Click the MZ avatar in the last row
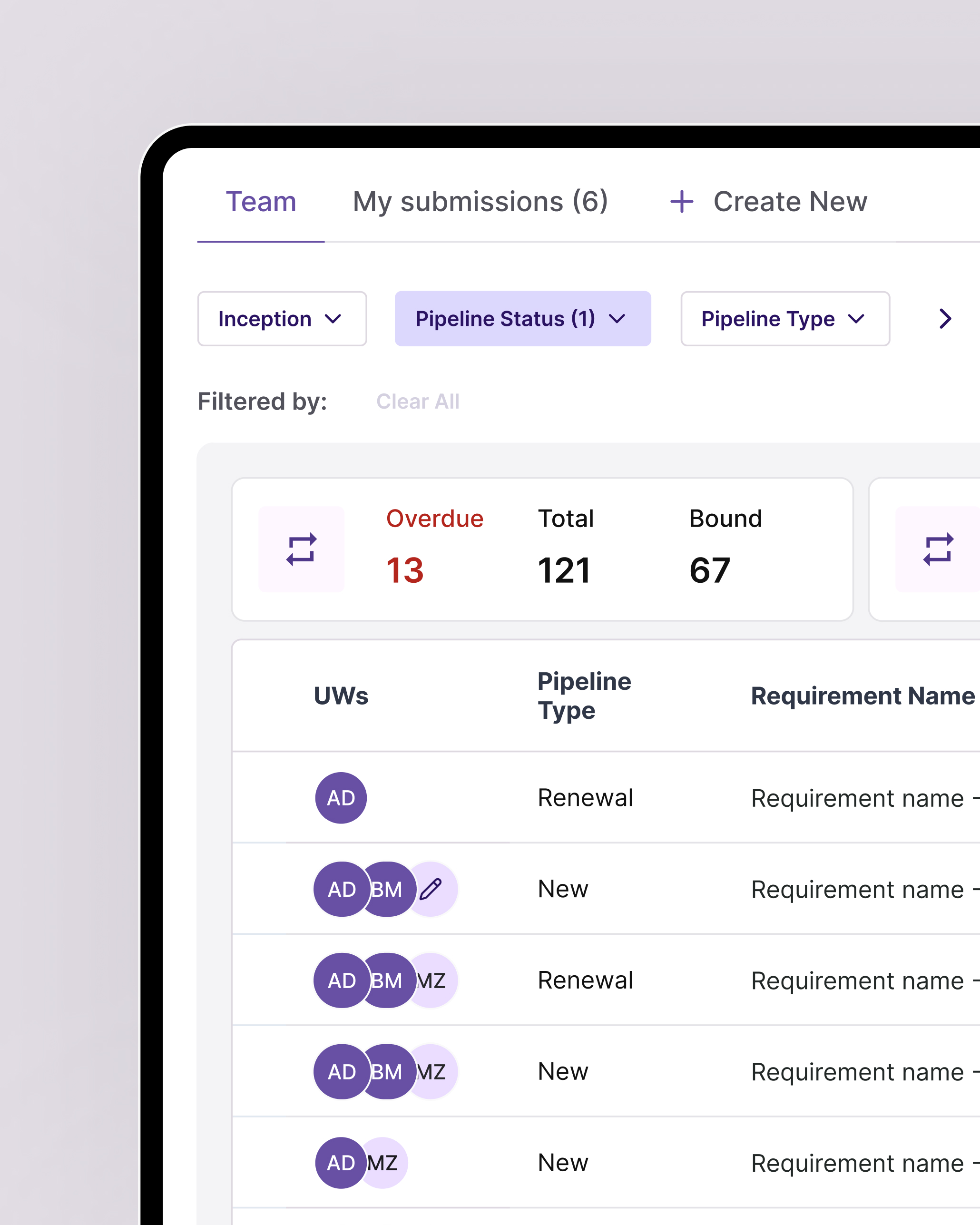Image resolution: width=980 pixels, height=1225 pixels. (x=387, y=1163)
